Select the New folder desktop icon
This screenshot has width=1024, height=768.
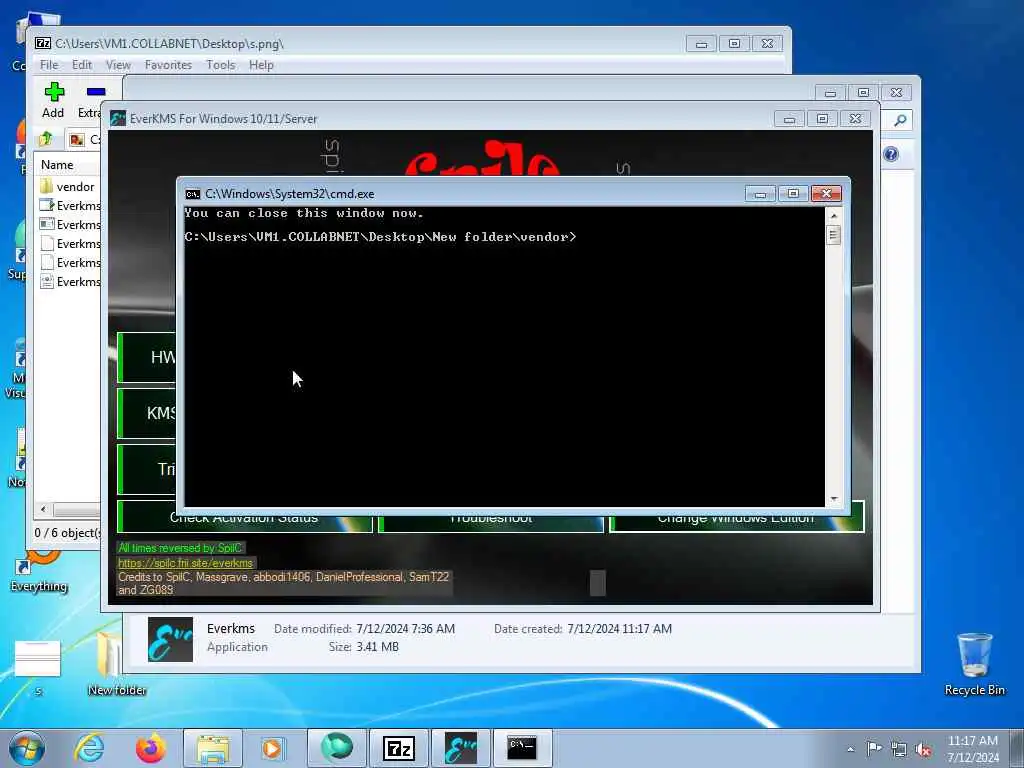click(x=118, y=664)
